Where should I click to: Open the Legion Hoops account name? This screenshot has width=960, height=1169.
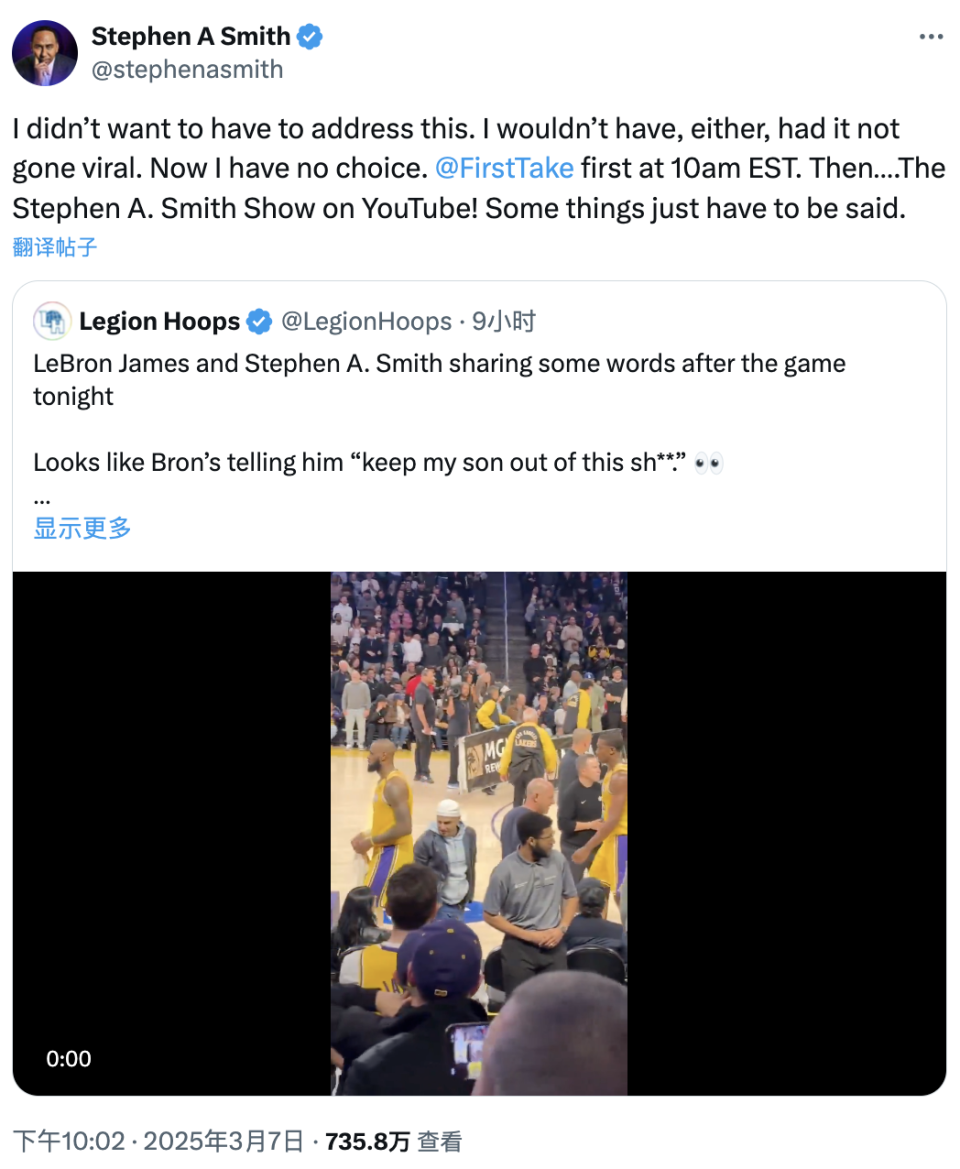click(159, 321)
